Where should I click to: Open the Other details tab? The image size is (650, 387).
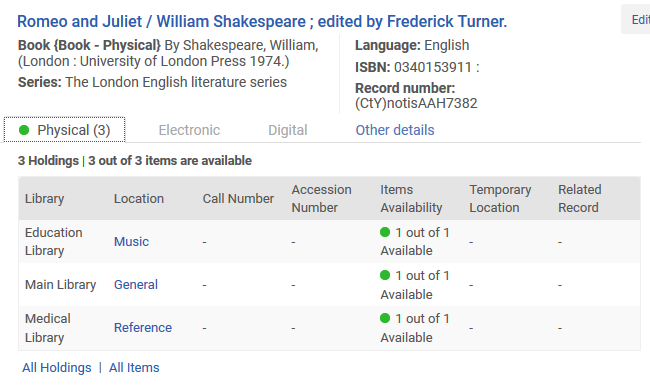tap(395, 130)
